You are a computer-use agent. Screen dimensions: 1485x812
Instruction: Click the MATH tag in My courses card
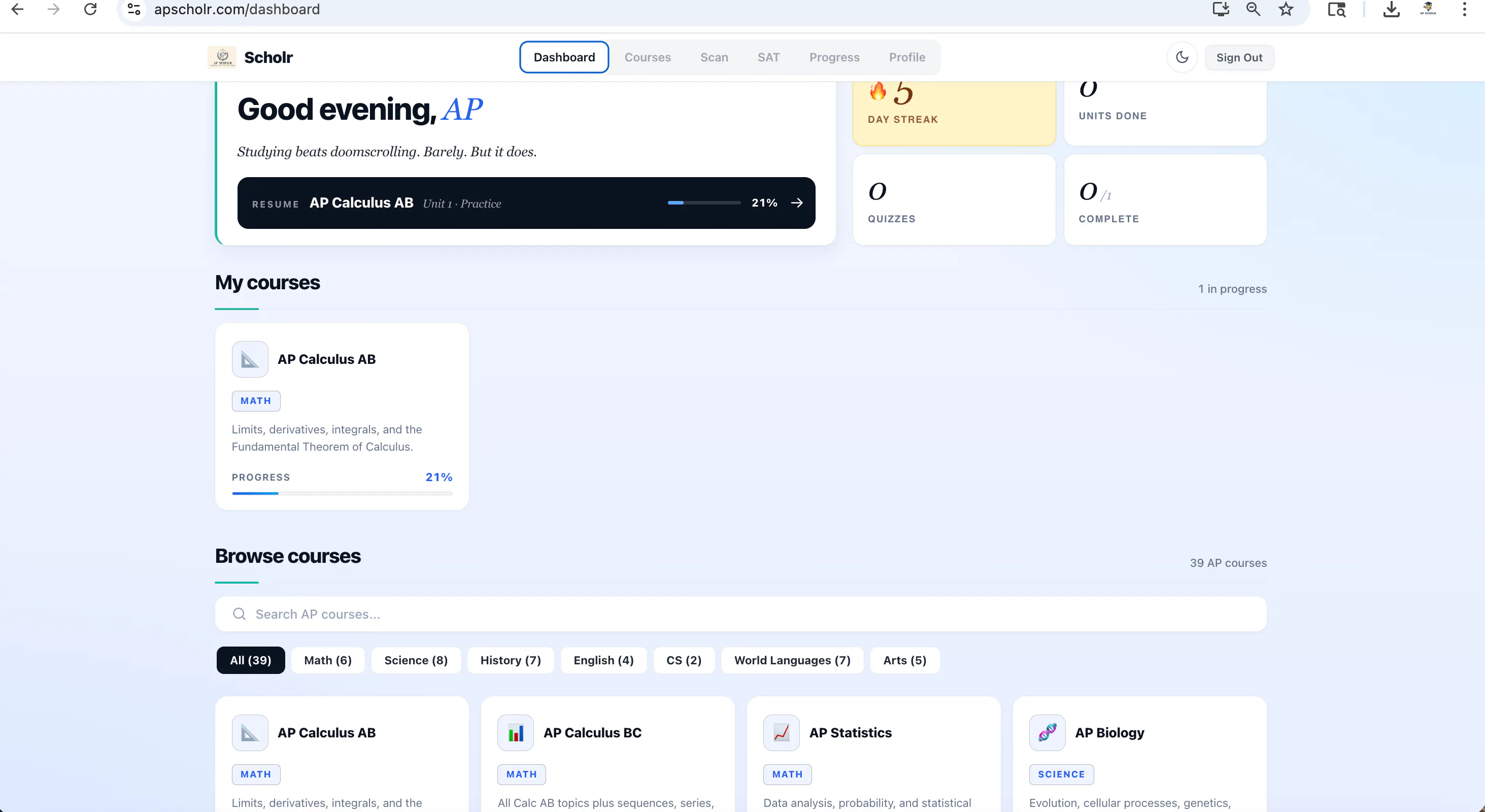[256, 400]
